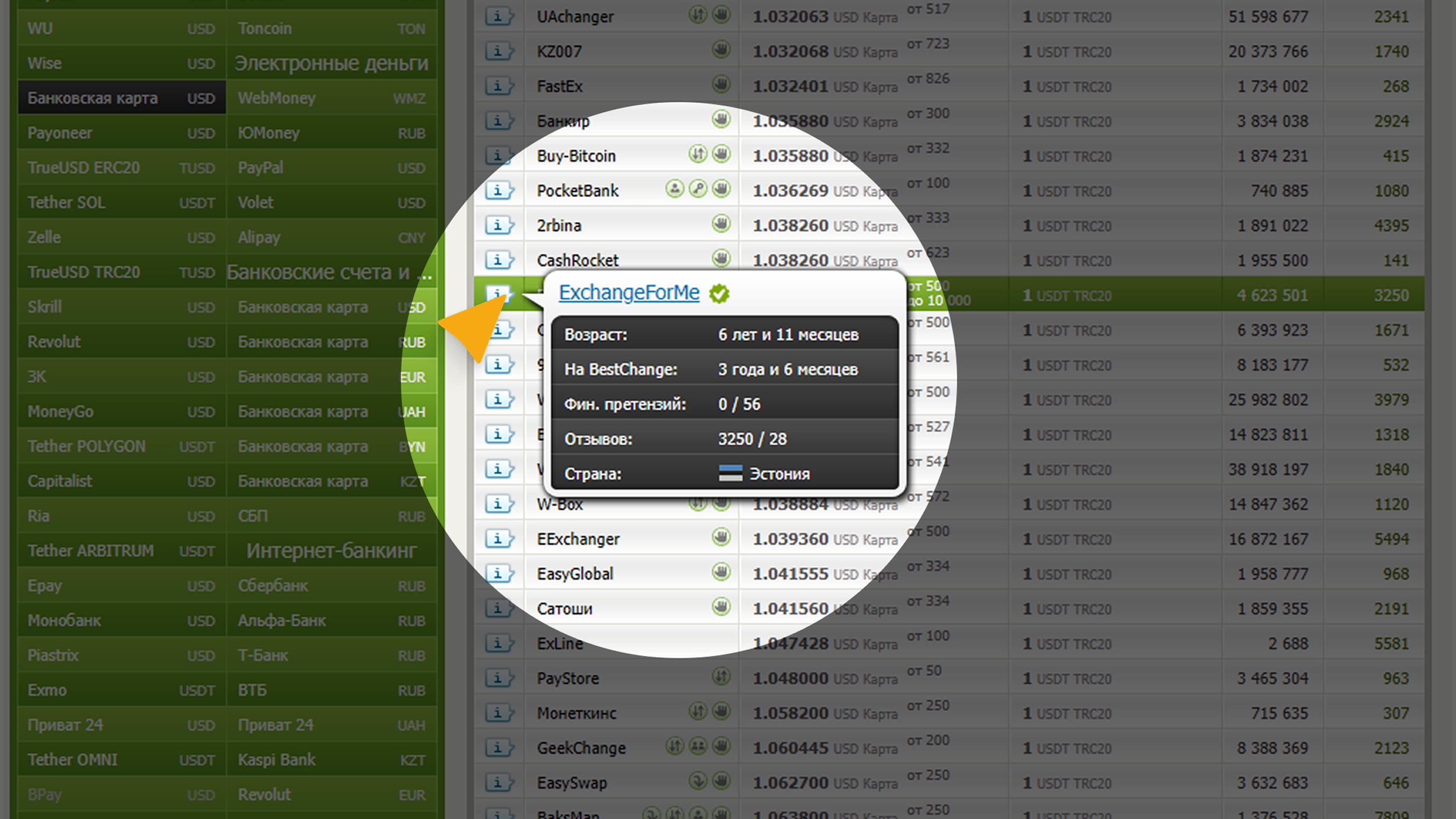The width and height of the screenshot is (1456, 819).
Task: Click the key icon on PocketBank row
Action: point(698,189)
